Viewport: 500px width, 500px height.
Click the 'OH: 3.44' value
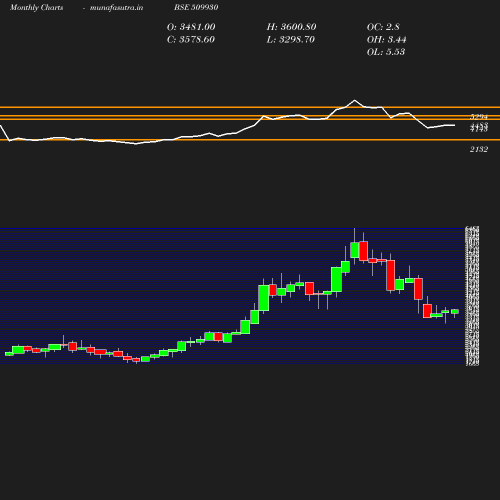tap(386, 39)
